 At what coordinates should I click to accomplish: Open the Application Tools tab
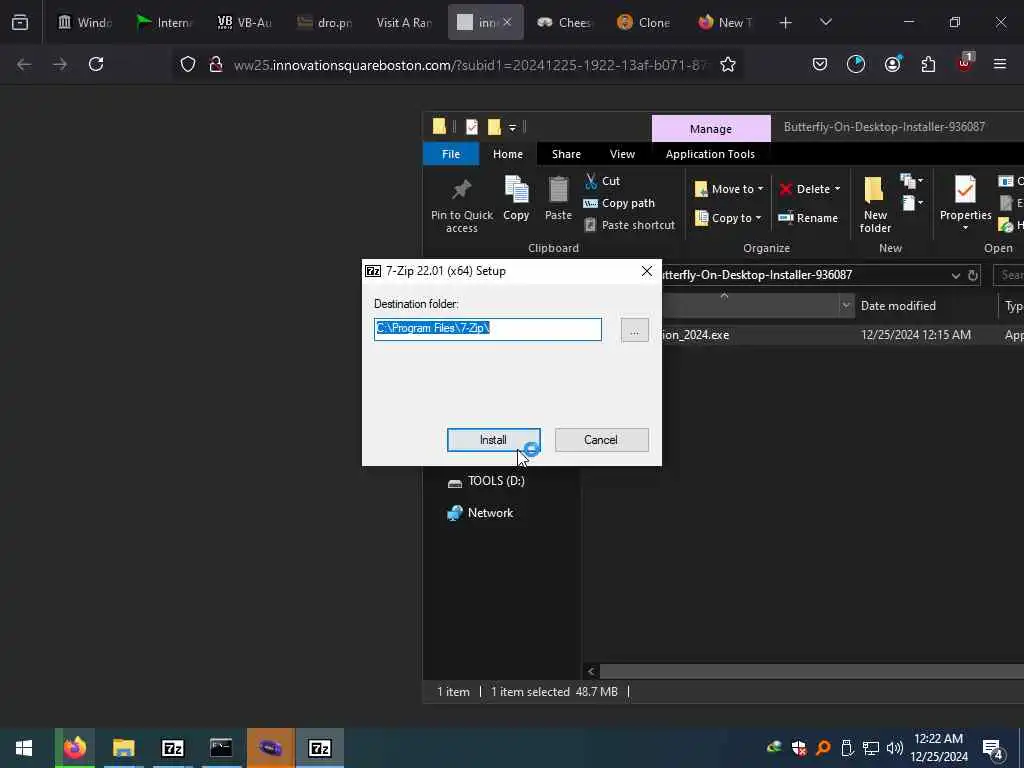[x=711, y=154]
